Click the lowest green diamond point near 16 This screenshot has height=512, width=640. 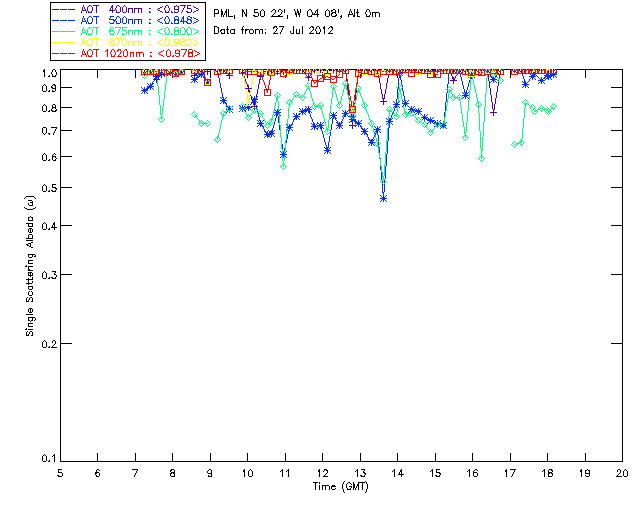tap(482, 159)
